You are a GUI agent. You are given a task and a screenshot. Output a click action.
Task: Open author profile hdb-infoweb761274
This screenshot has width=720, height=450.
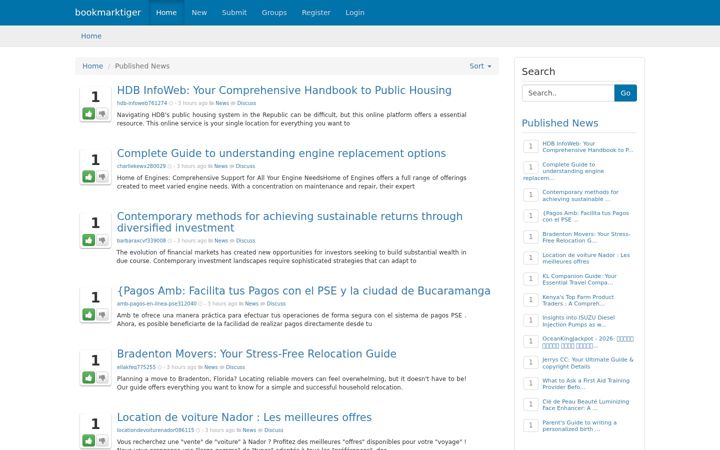click(142, 103)
